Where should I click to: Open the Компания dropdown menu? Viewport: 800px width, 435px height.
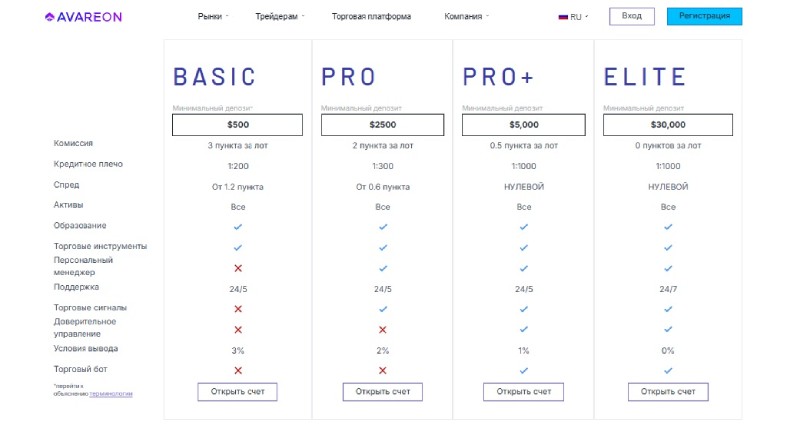[x=466, y=16]
